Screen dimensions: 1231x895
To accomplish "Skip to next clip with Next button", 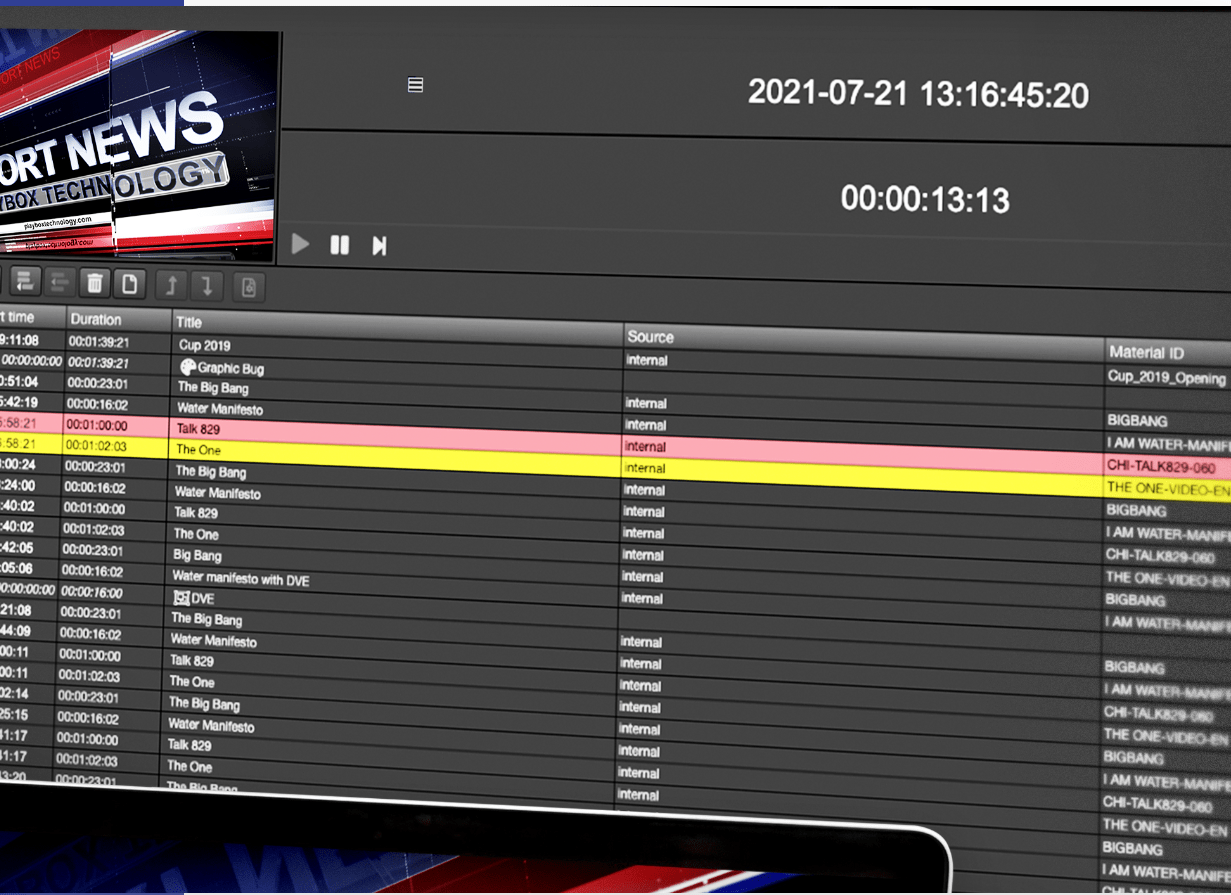I will 379,246.
